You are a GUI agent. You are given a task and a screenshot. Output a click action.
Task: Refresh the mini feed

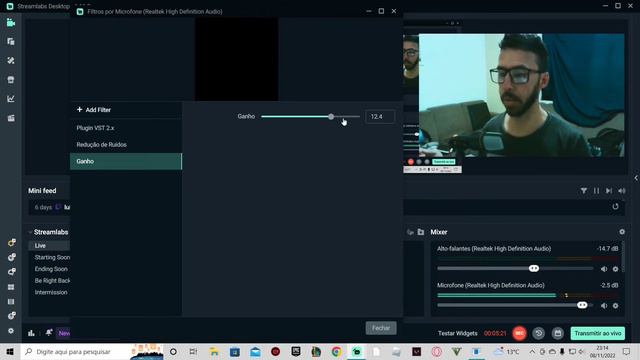point(616,207)
